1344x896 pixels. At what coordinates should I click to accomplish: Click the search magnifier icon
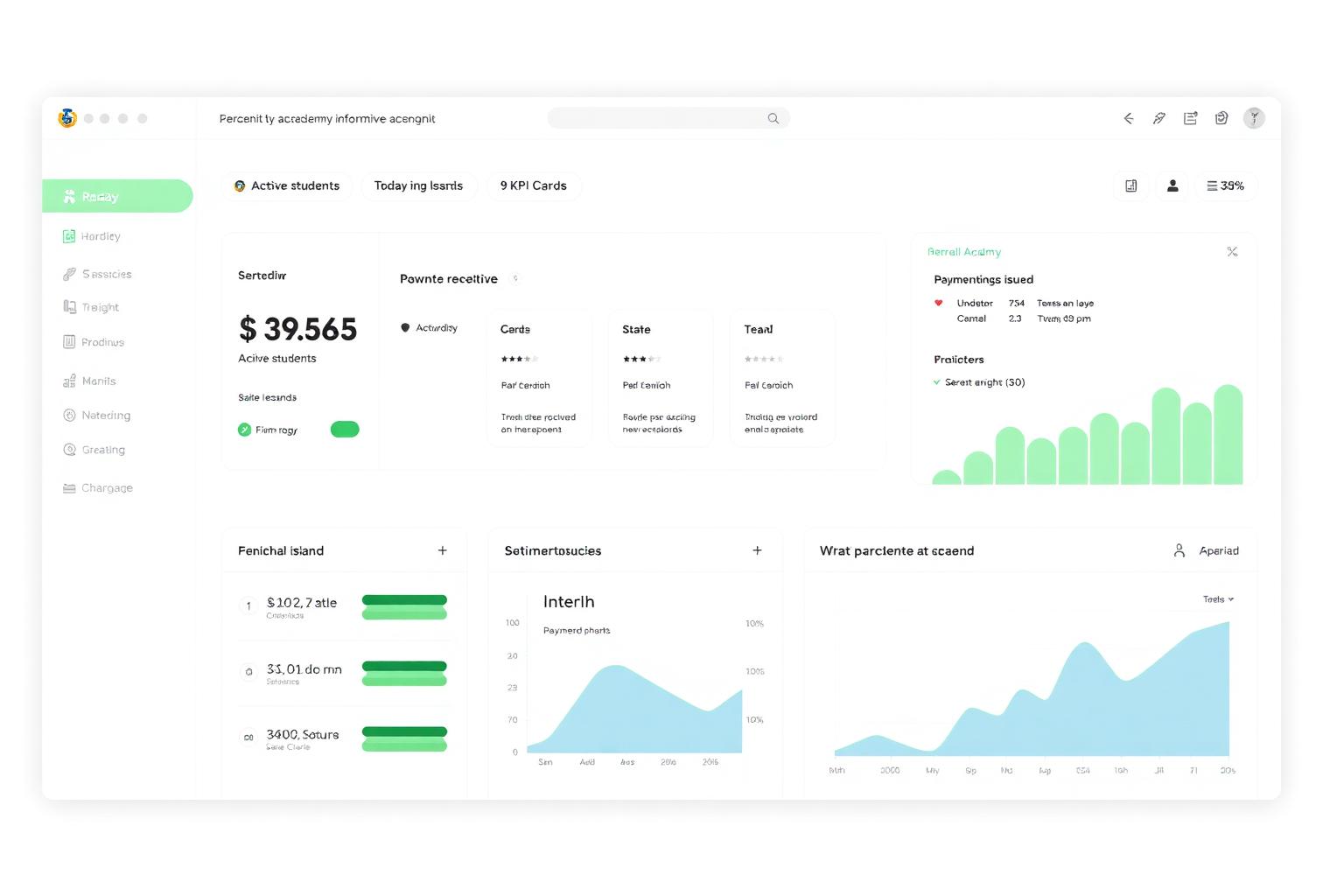(x=773, y=118)
